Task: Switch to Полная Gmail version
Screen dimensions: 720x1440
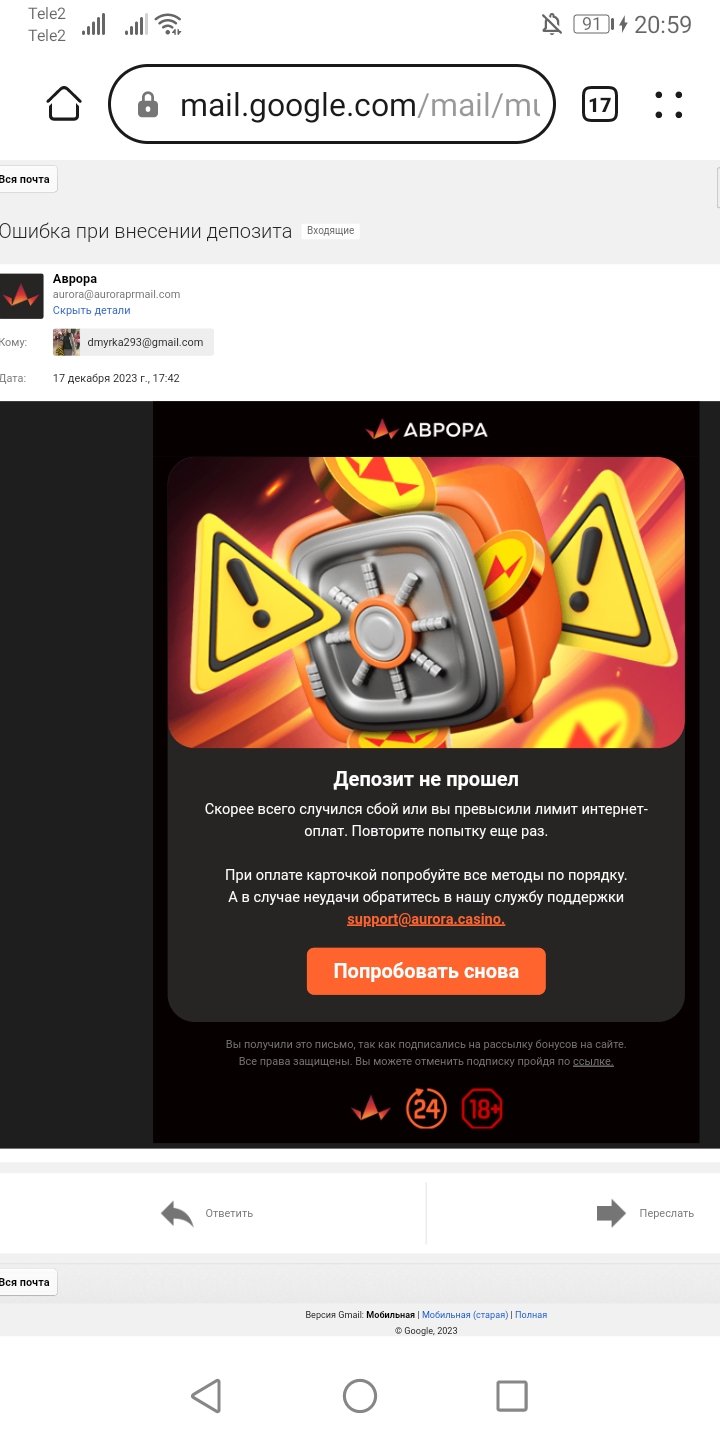Action: tap(531, 1315)
